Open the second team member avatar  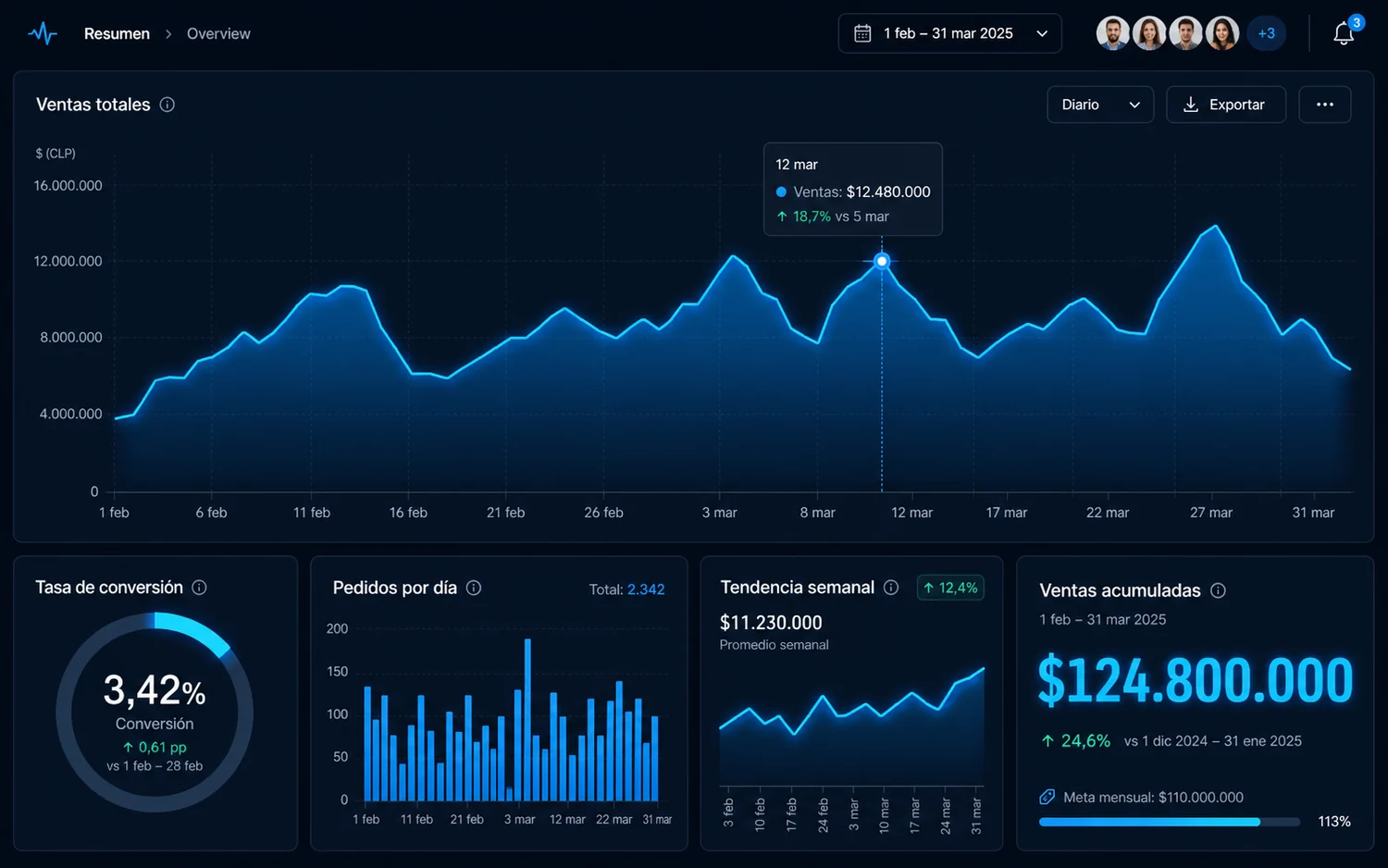pos(1149,33)
